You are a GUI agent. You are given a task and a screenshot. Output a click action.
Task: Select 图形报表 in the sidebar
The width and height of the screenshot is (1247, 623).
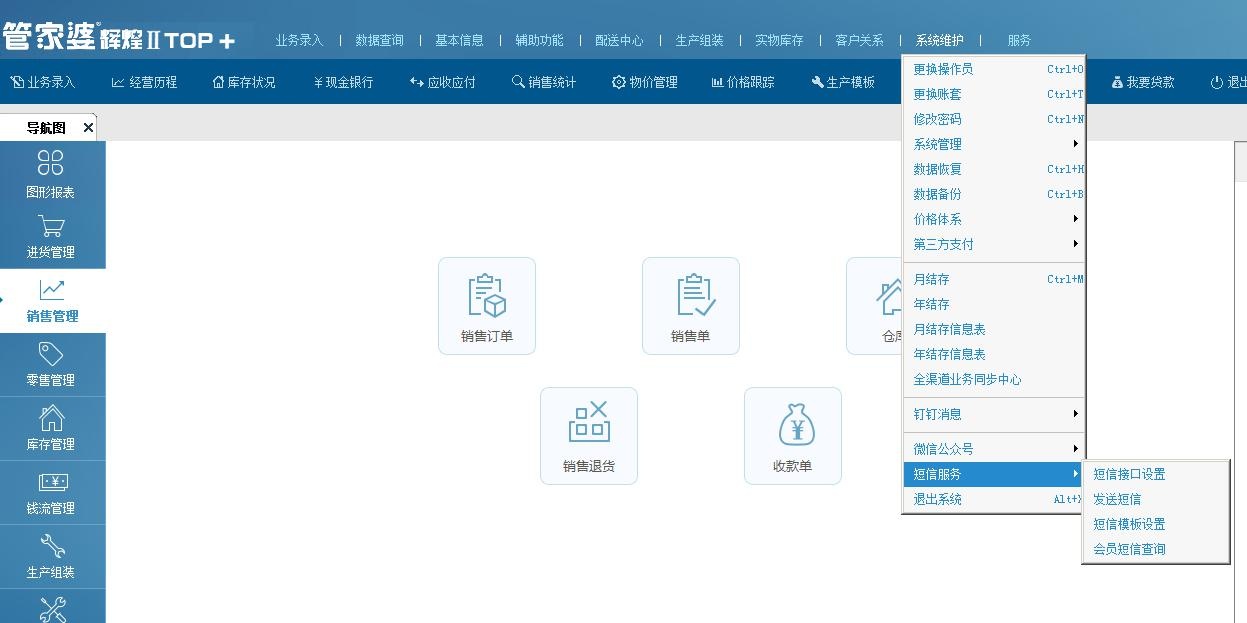[x=51, y=173]
